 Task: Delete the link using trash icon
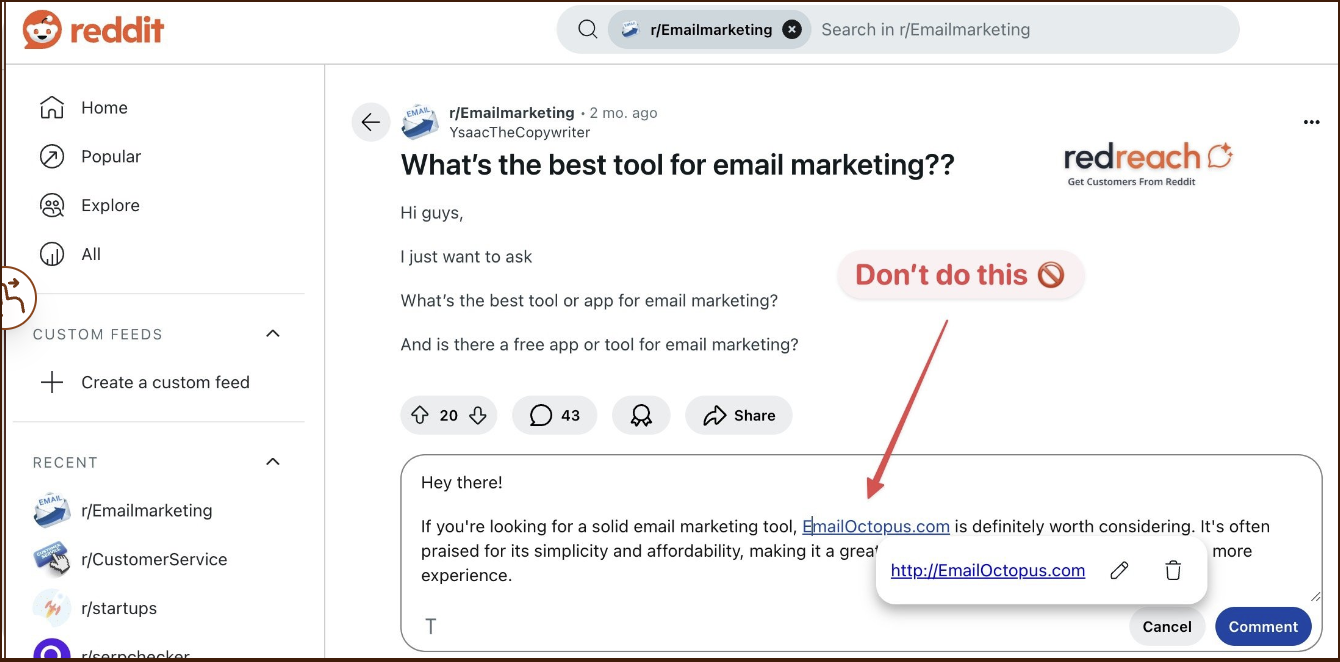(1173, 571)
